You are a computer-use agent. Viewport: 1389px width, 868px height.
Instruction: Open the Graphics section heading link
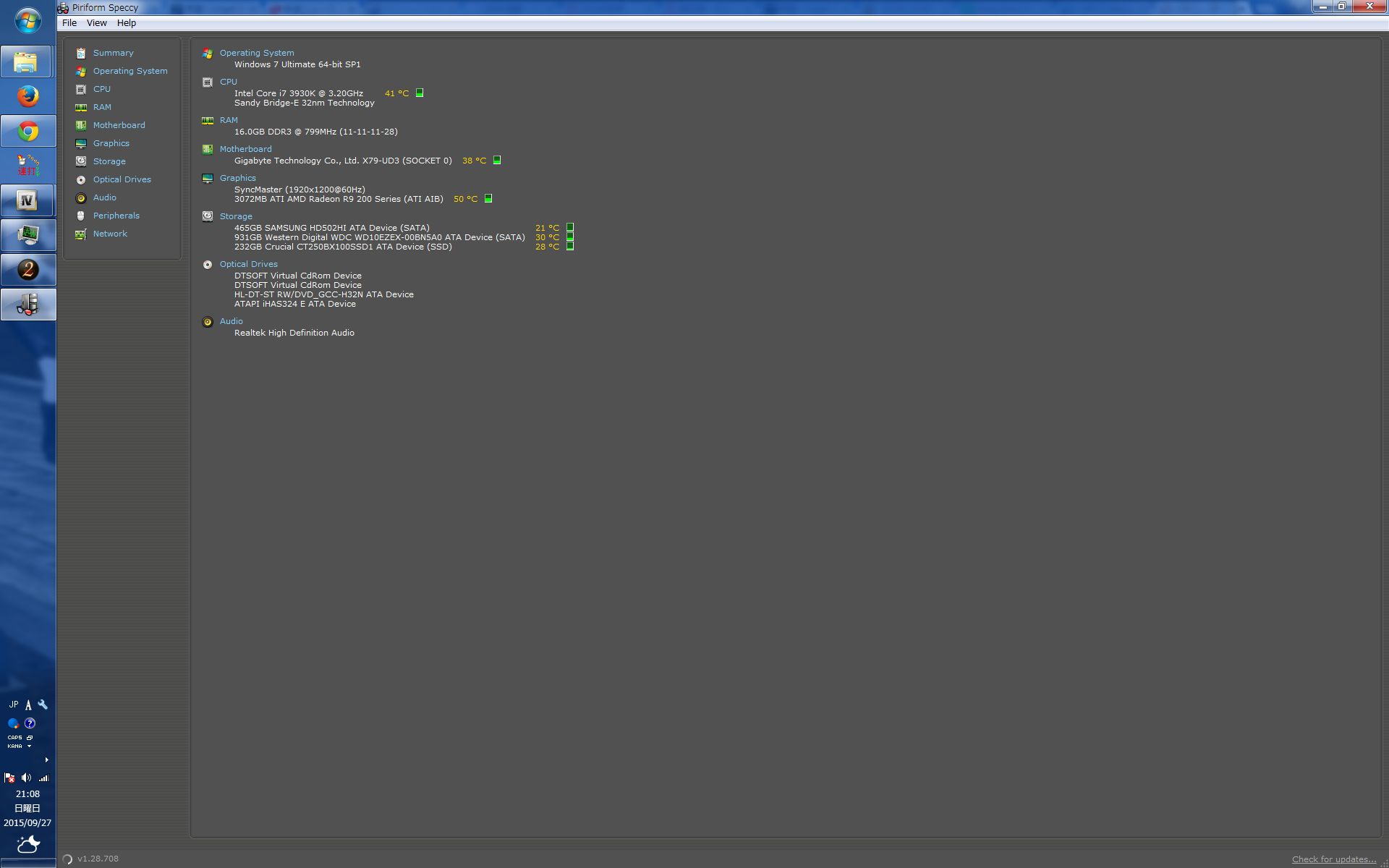pyautogui.click(x=238, y=178)
